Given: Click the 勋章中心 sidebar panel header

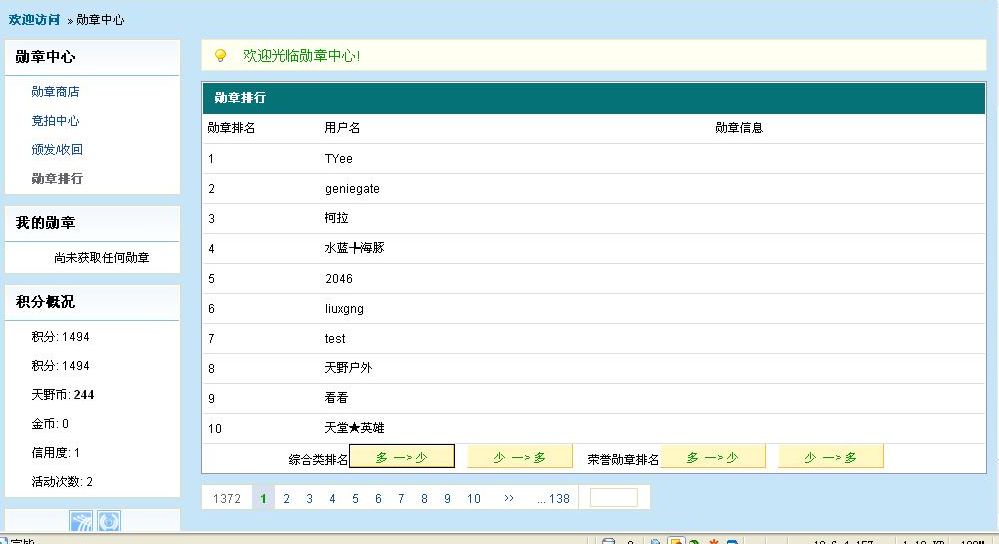Looking at the screenshot, I should [92, 57].
